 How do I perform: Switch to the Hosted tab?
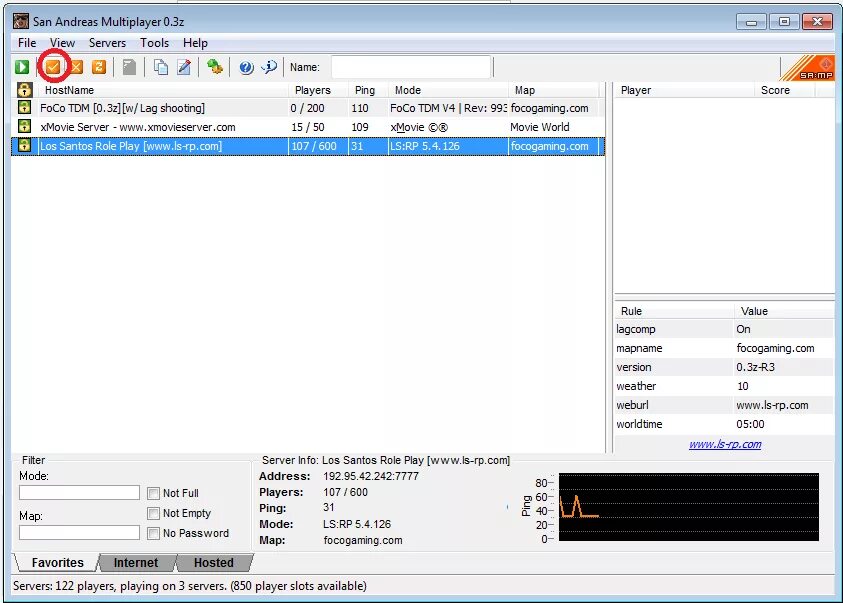point(213,563)
